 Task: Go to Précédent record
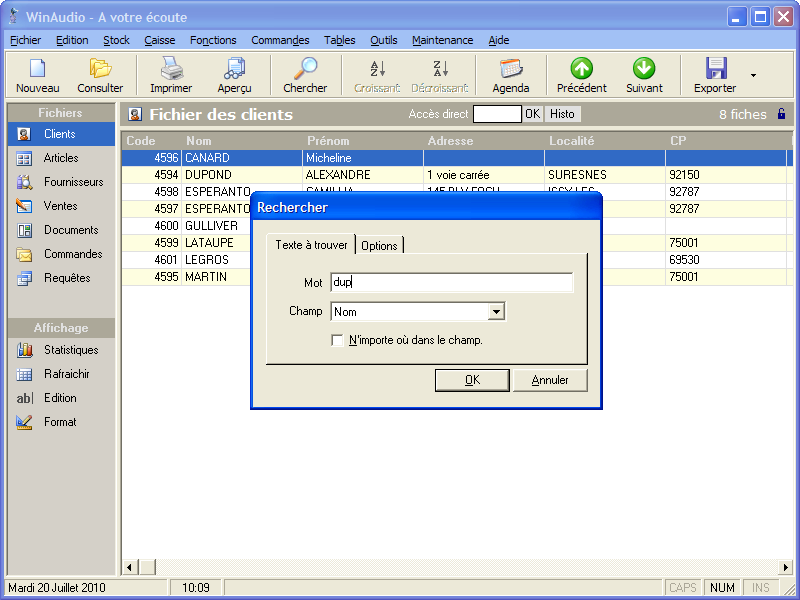pyautogui.click(x=581, y=69)
